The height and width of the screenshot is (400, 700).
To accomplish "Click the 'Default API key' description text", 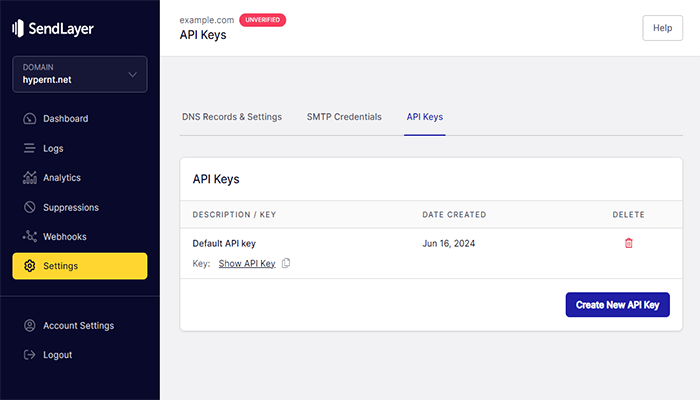I will point(224,244).
